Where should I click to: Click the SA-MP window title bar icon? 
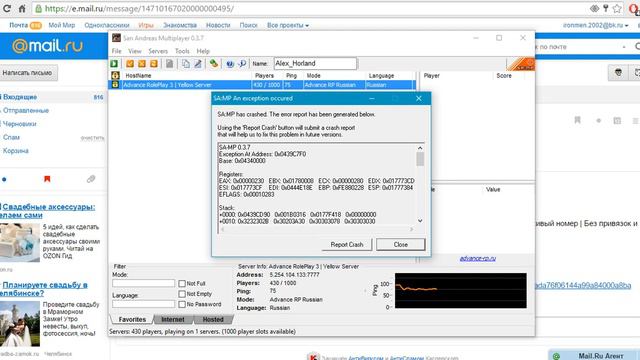[116, 38]
